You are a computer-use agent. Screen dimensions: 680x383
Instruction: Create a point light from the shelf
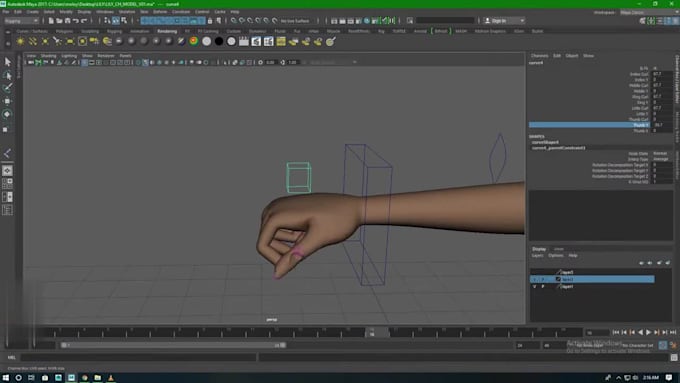tap(45, 41)
